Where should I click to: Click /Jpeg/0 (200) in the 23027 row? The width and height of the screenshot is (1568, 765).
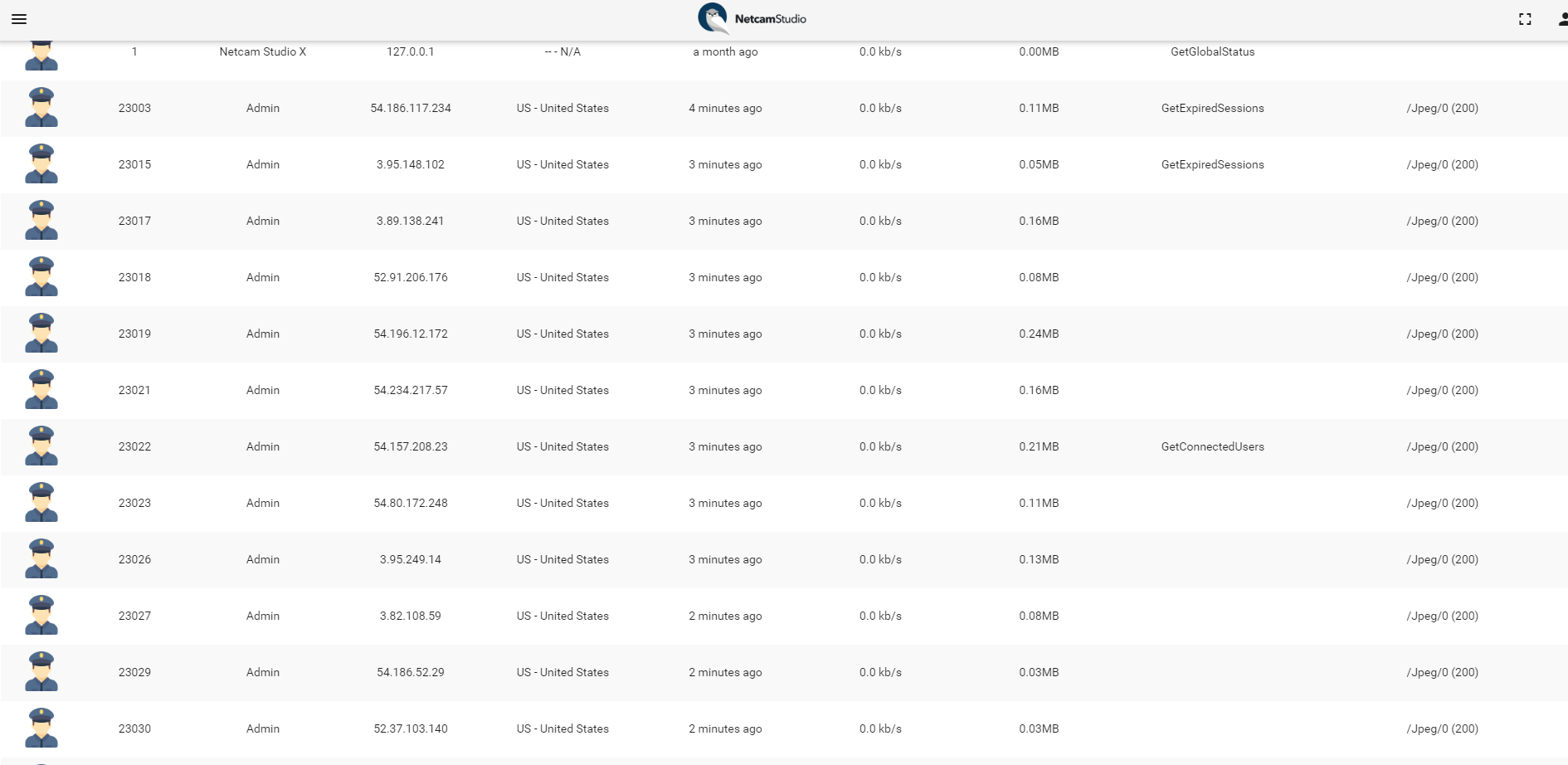pyautogui.click(x=1442, y=616)
